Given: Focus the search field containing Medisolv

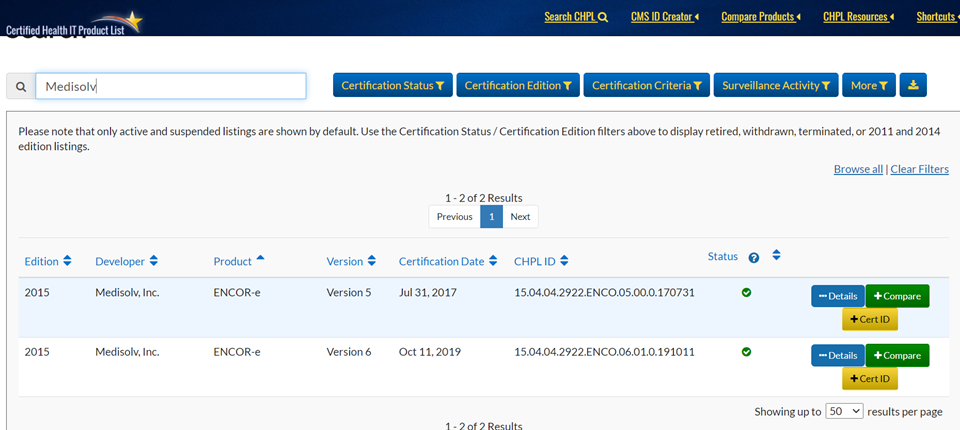Looking at the screenshot, I should coord(171,86).
